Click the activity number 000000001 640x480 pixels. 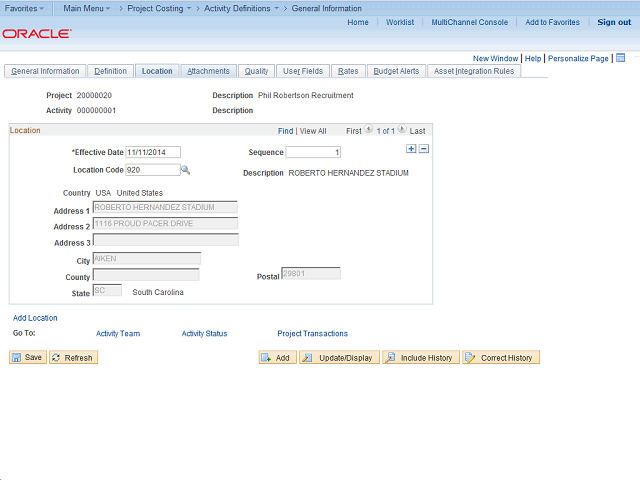click(96, 110)
